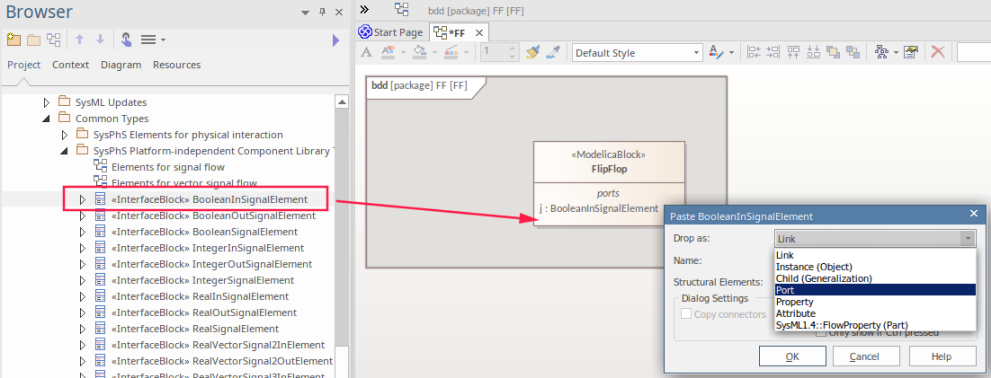Viewport: 991px width, 378px height.
Task: Click the paintbrush apply style icon
Action: [x=532, y=52]
